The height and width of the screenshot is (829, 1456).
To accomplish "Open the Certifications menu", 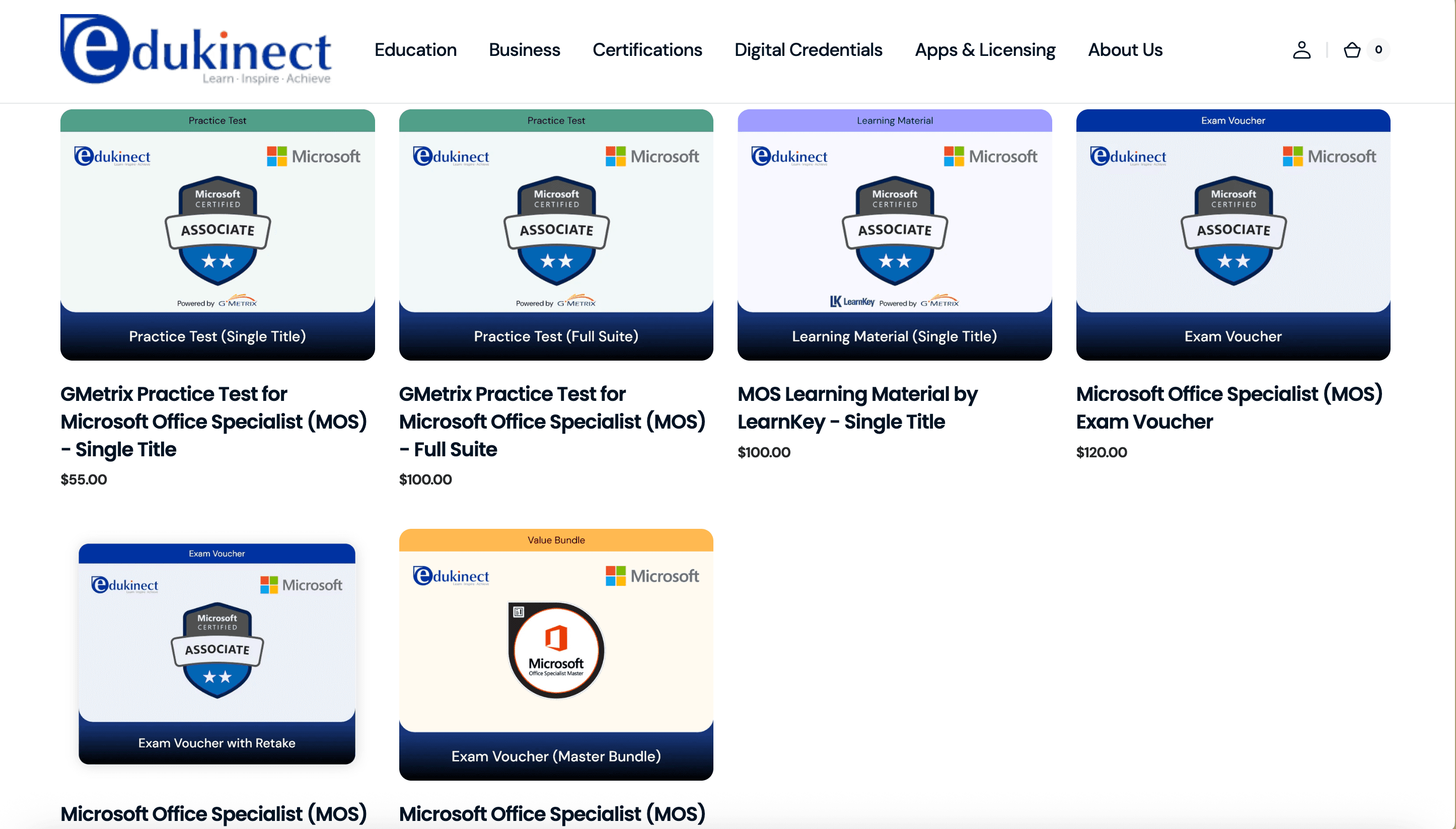I will point(647,49).
